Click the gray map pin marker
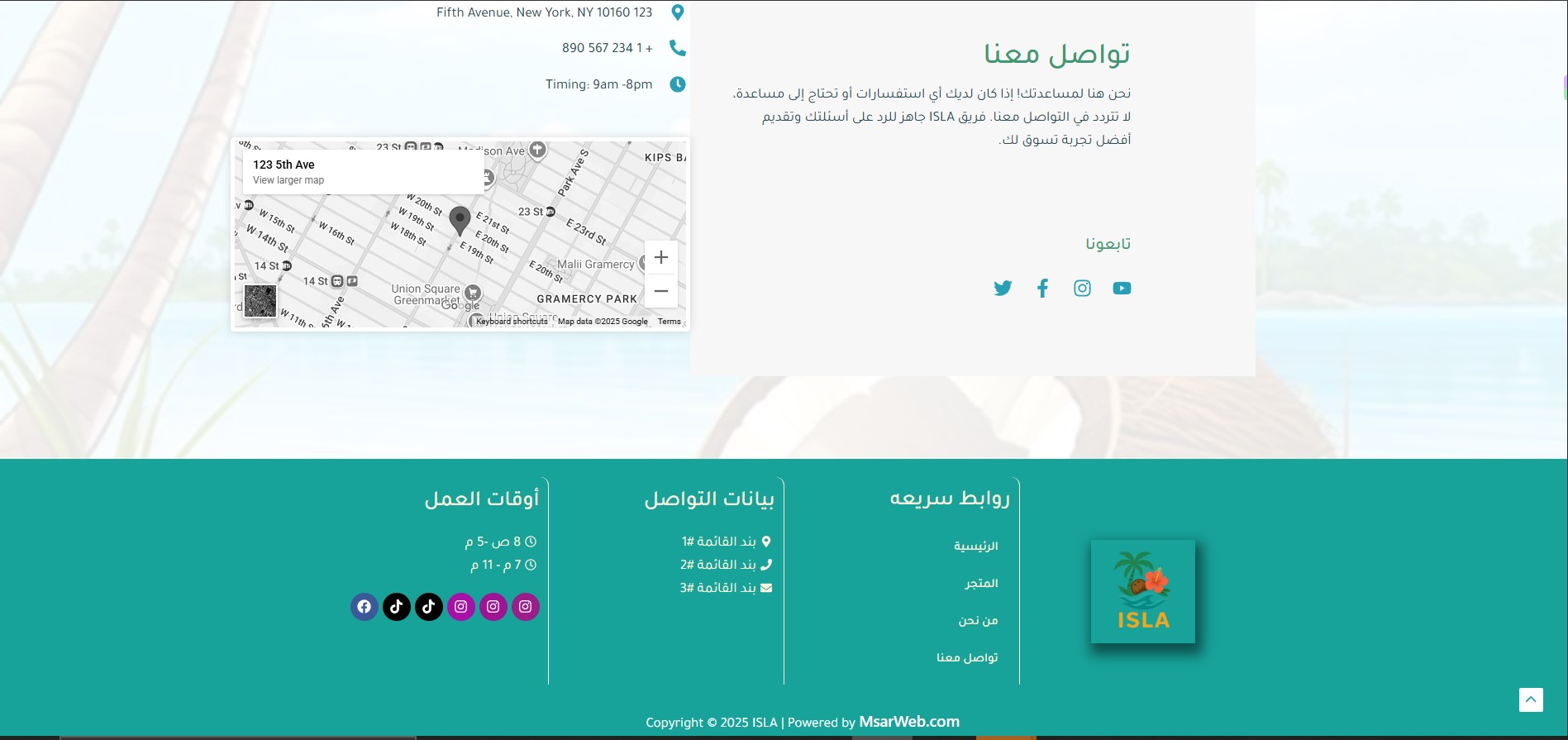 [x=460, y=221]
